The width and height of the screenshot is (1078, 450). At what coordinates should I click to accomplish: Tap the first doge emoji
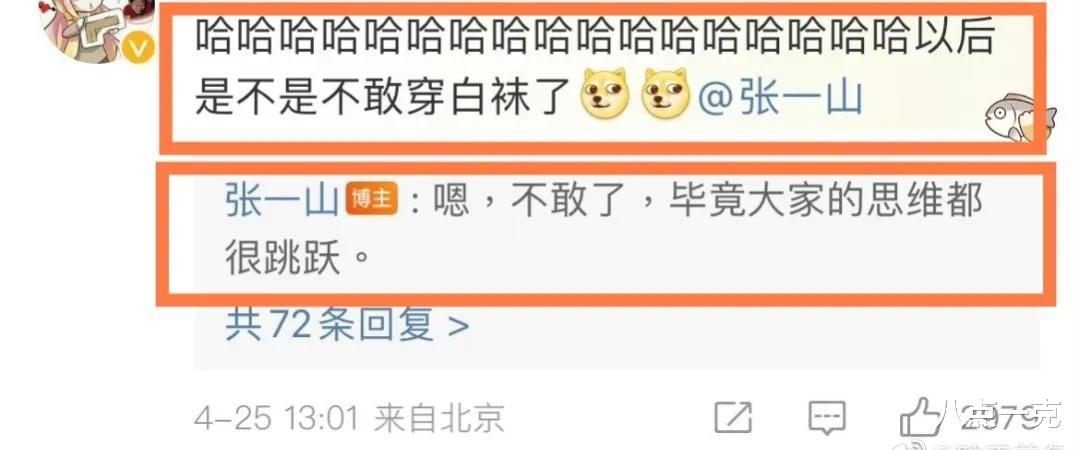click(605, 93)
